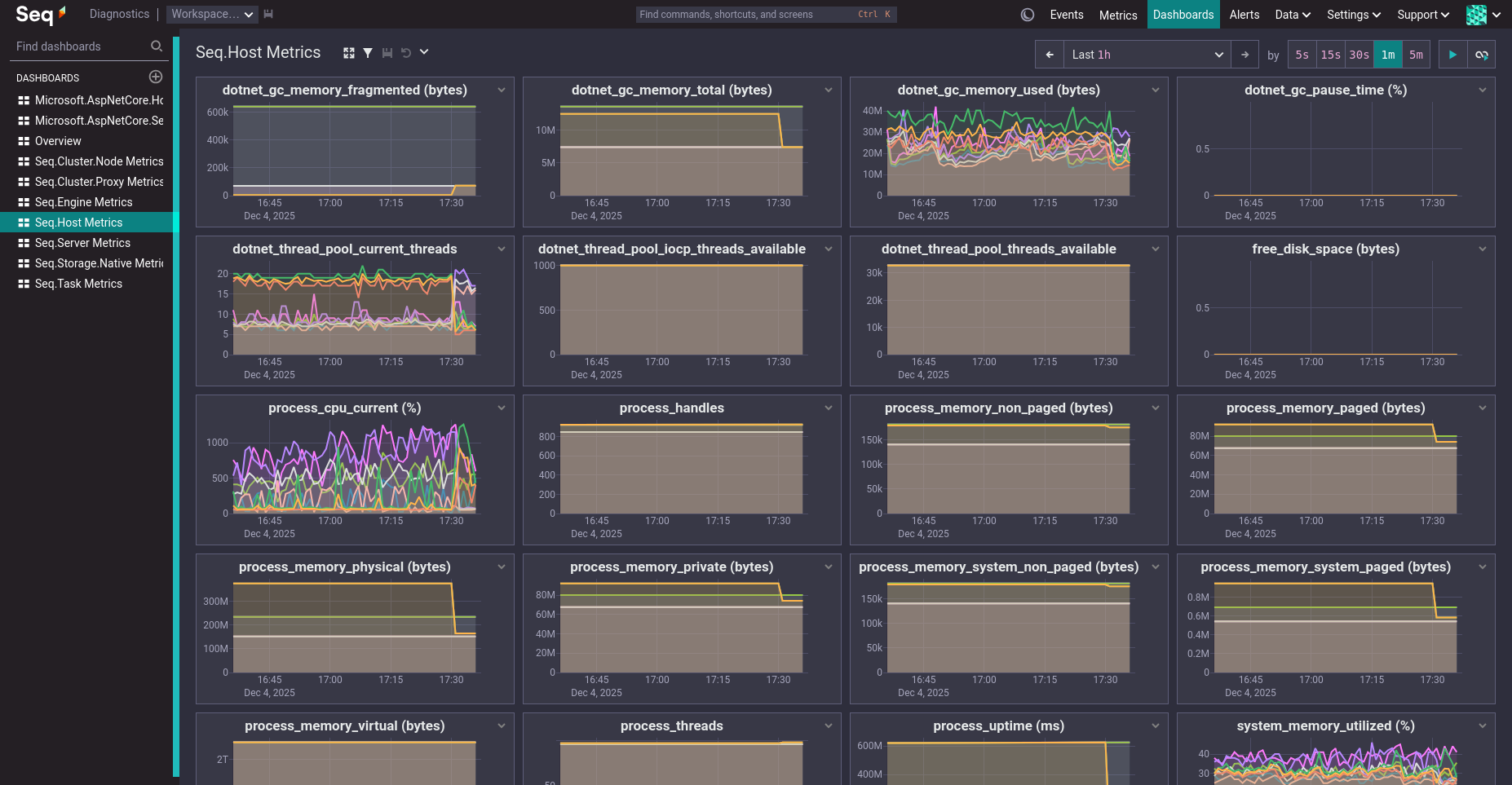Create a new dashboard with the plus icon
The width and height of the screenshot is (1512, 785).
coord(155,77)
